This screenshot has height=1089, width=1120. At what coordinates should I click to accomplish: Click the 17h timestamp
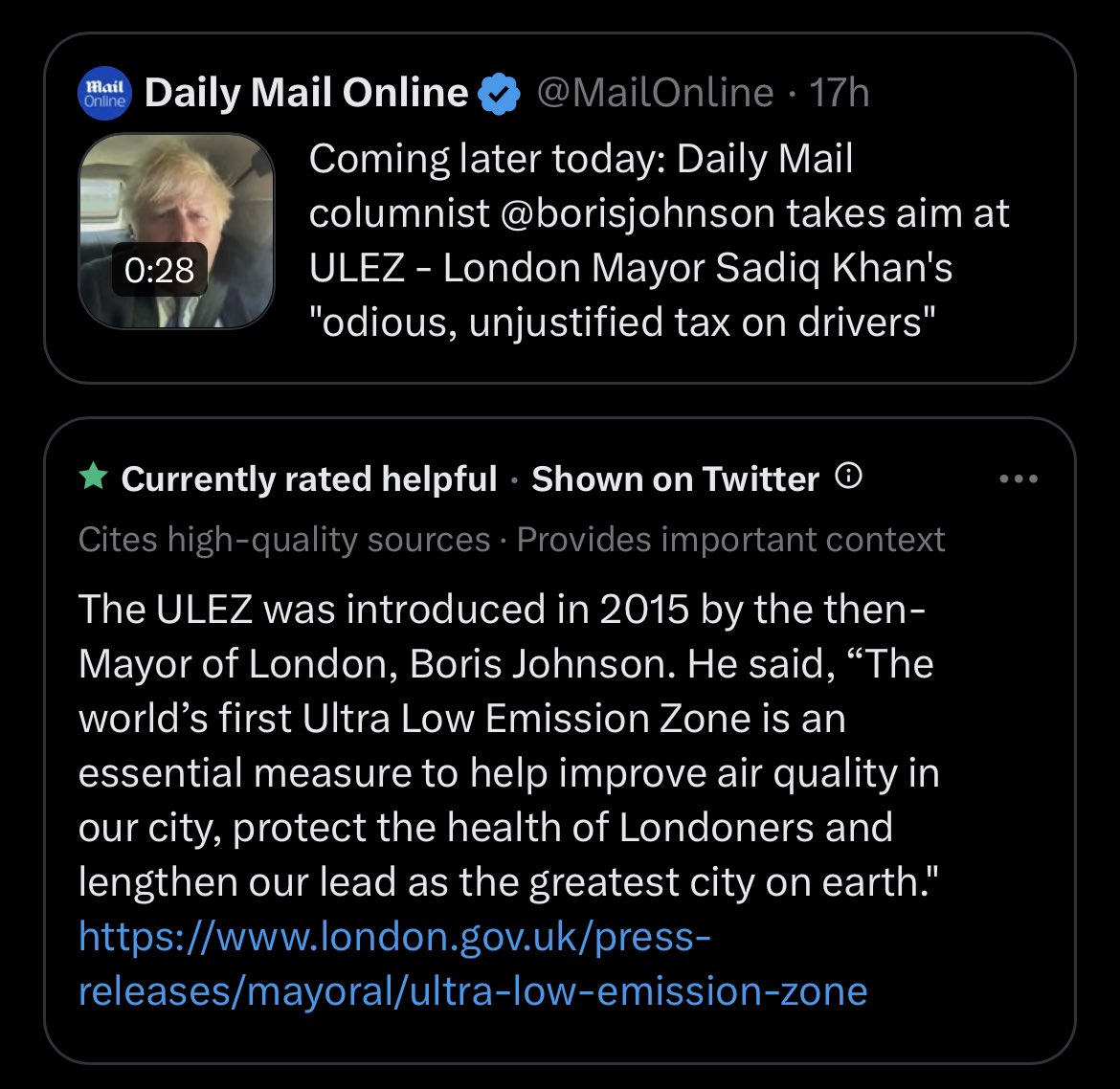coord(840,93)
